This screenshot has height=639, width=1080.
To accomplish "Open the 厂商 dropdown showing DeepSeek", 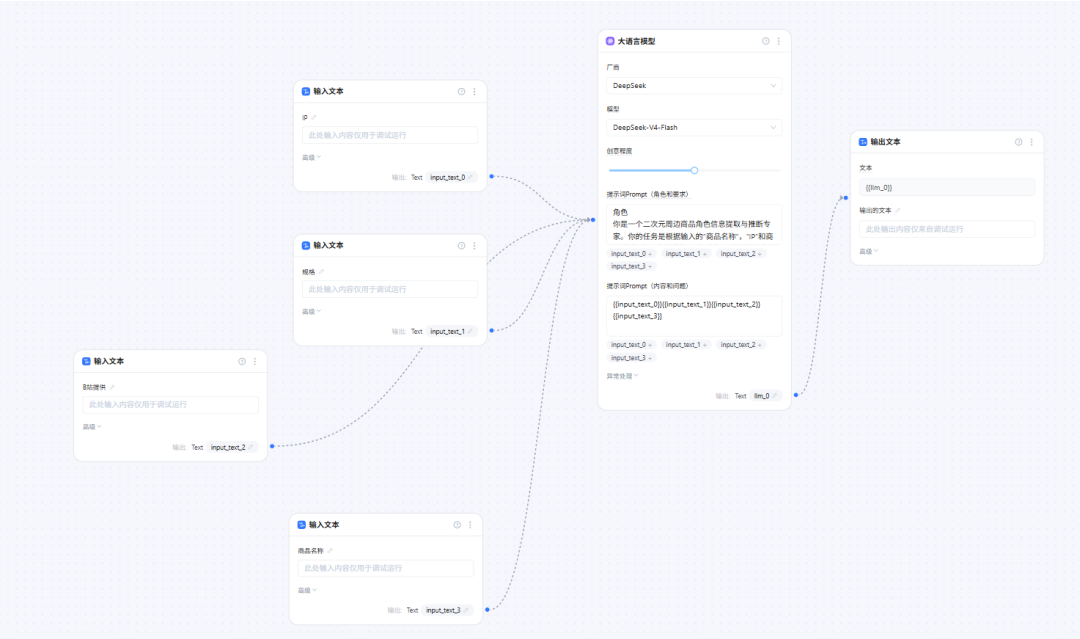I will click(x=694, y=85).
